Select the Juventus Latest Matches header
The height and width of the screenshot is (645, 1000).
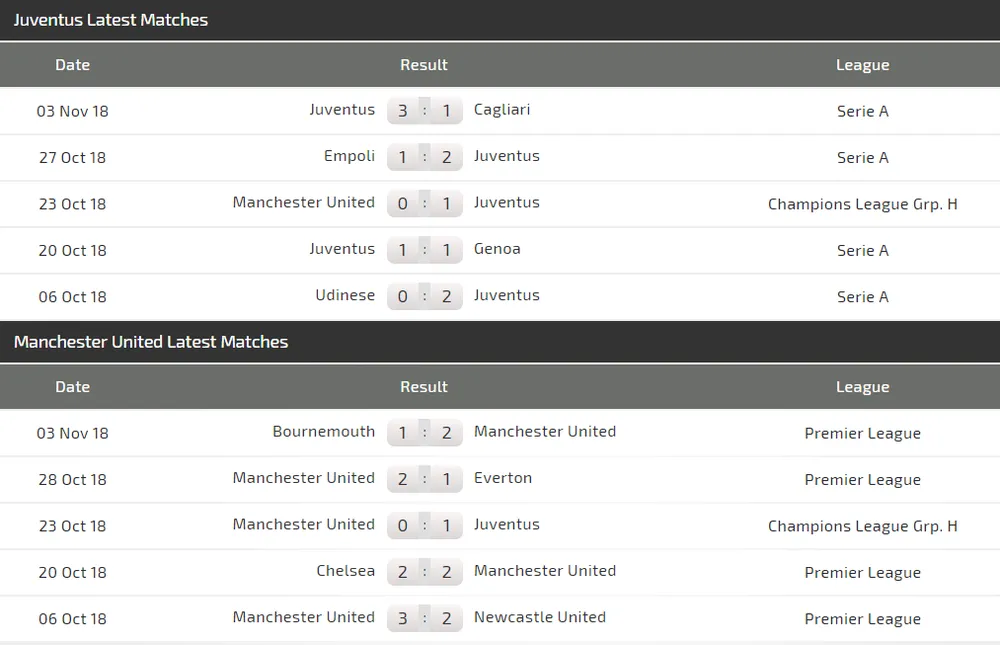tap(111, 20)
